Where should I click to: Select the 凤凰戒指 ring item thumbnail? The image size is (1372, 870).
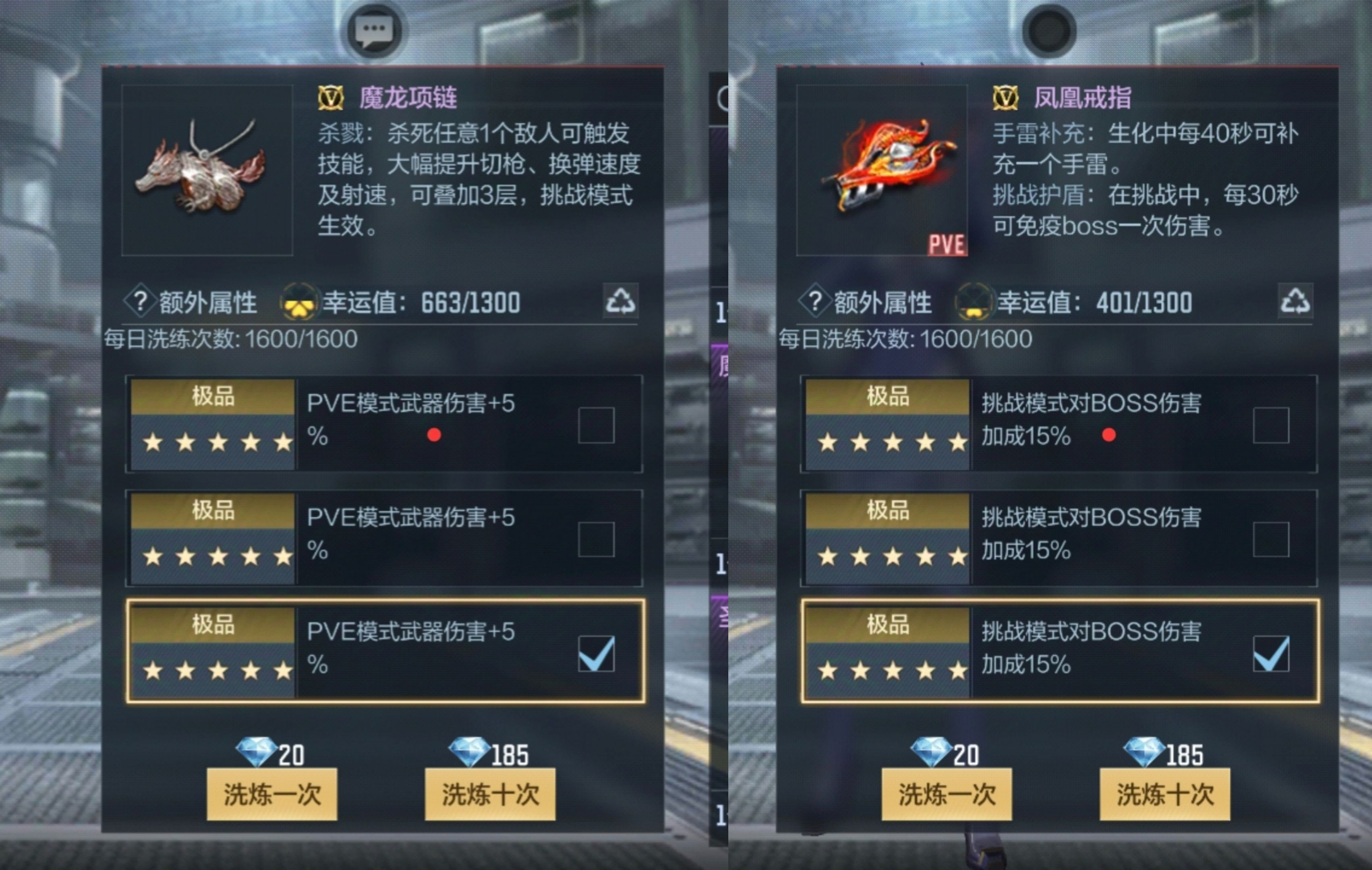[x=882, y=170]
